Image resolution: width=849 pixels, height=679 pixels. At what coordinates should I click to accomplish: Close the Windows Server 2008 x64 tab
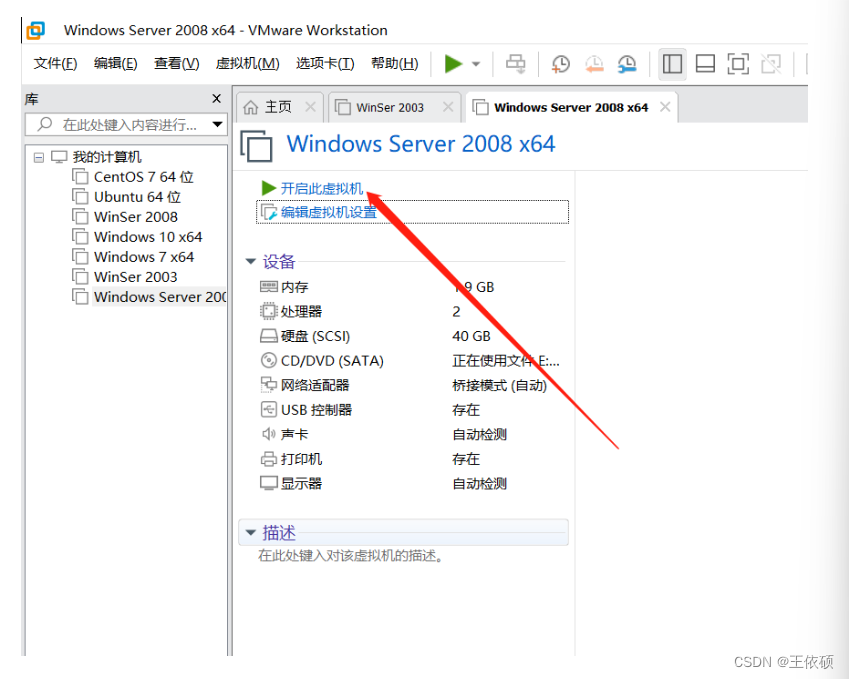coord(665,107)
